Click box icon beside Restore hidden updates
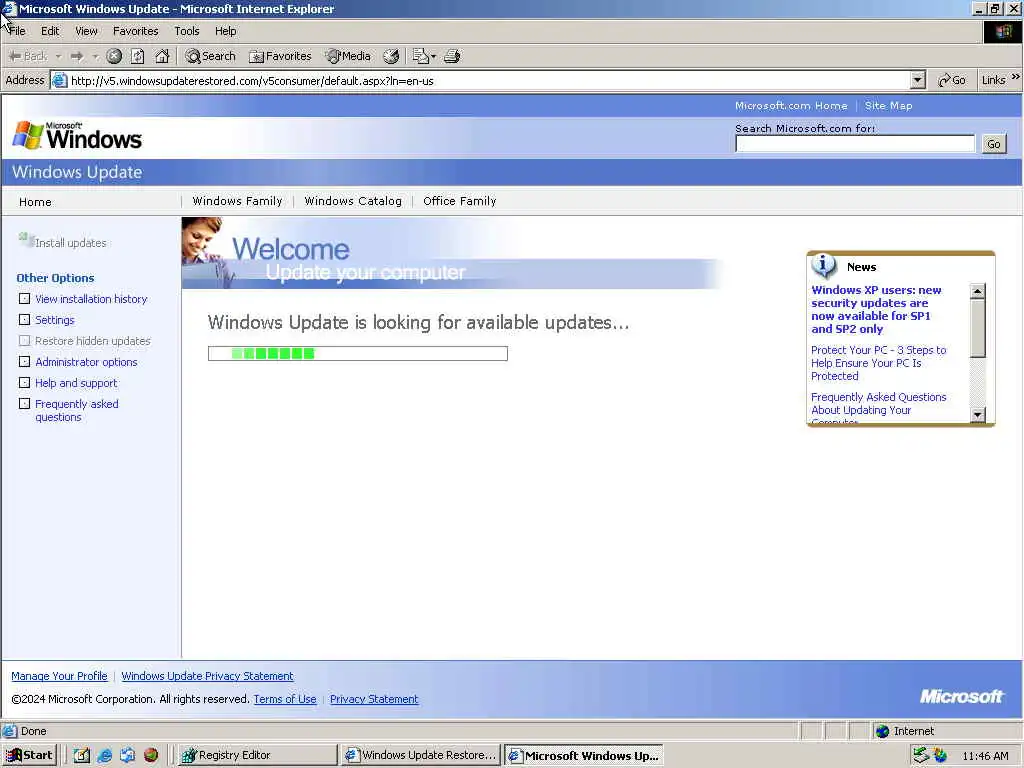This screenshot has height=768, width=1024. click(24, 340)
